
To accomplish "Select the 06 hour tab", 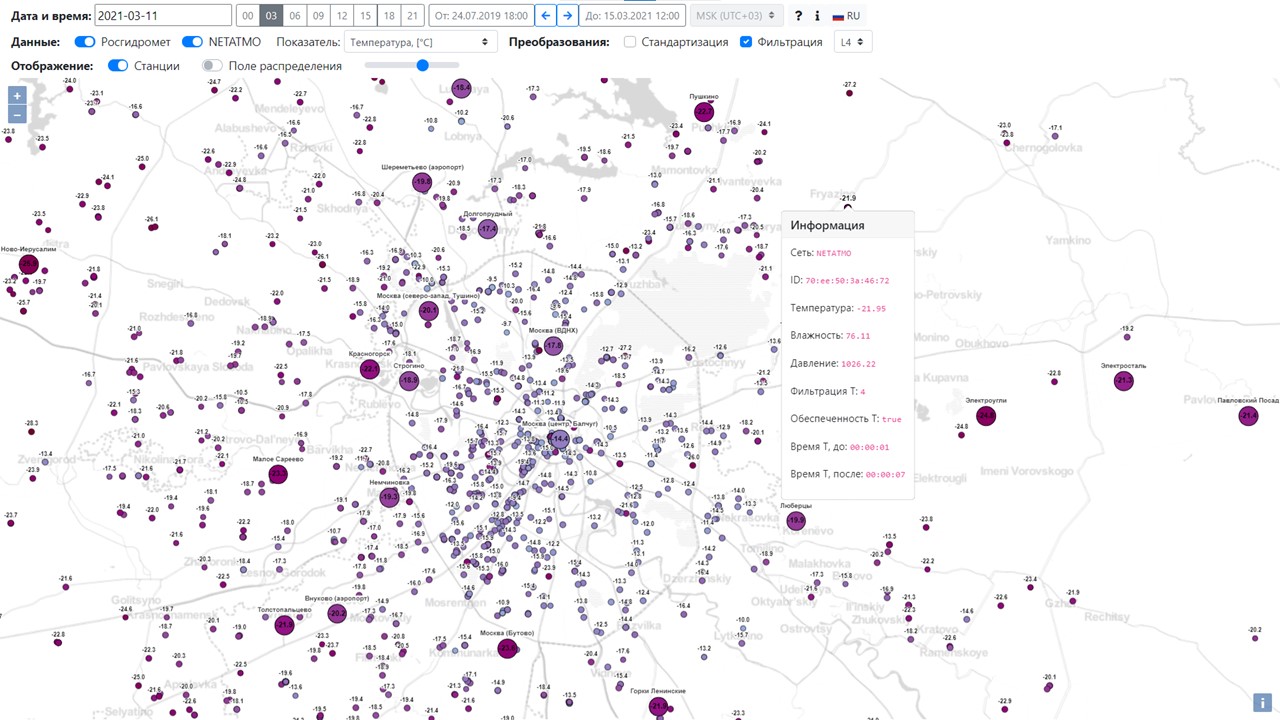I will tap(294, 16).
